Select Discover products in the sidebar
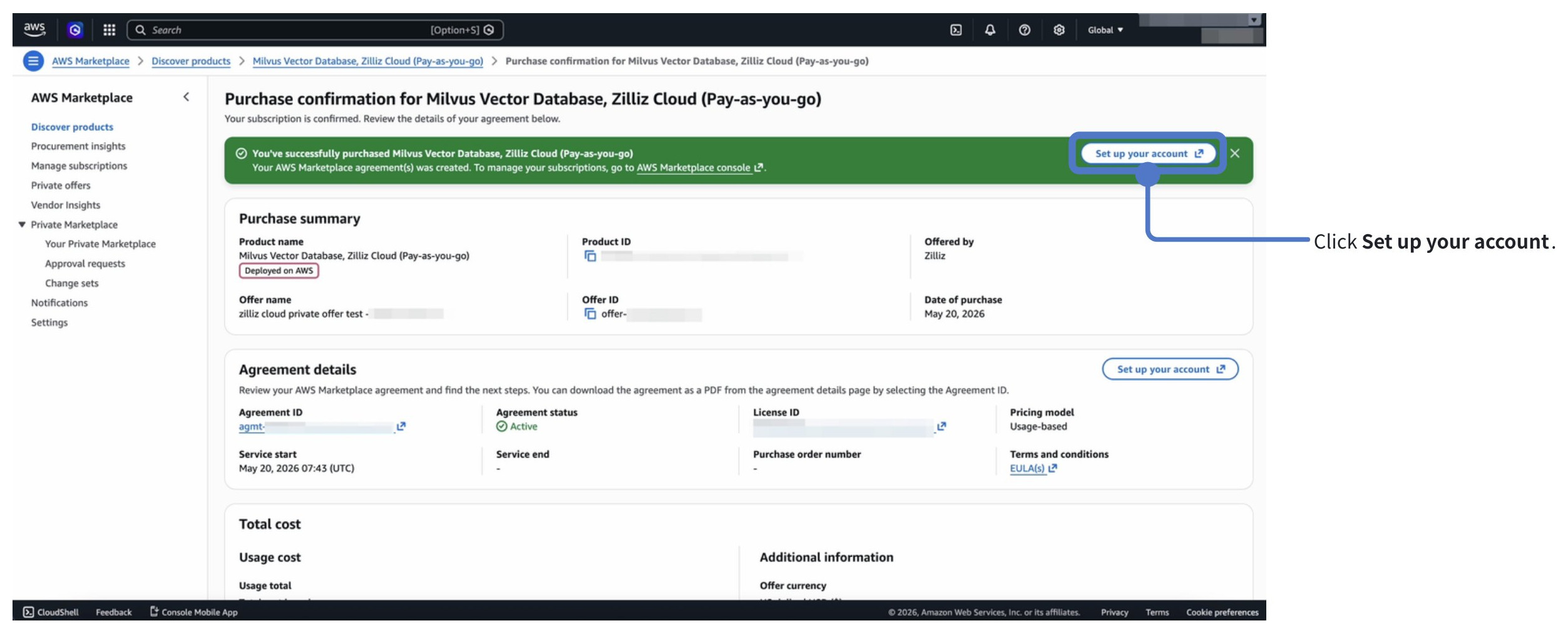This screenshot has width=1568, height=633. (72, 126)
